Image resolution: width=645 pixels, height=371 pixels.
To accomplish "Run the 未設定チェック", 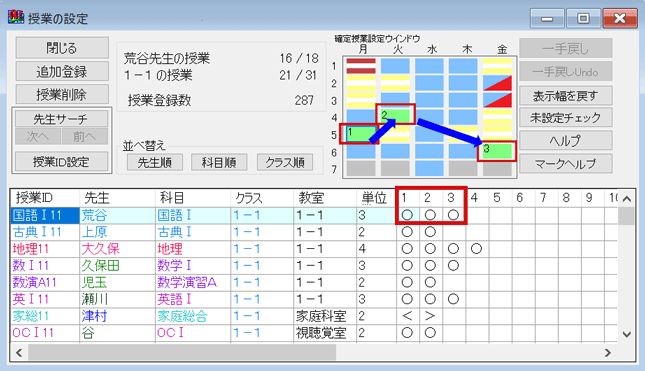I will [x=566, y=118].
